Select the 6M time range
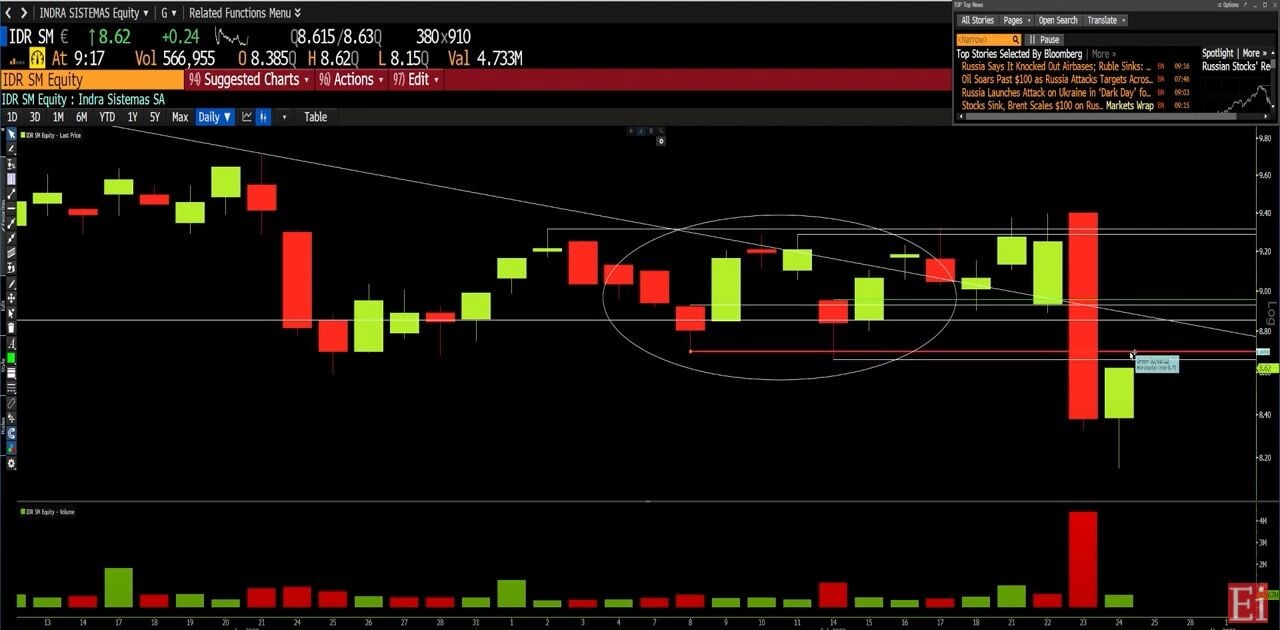The height and width of the screenshot is (630, 1280). click(x=81, y=117)
